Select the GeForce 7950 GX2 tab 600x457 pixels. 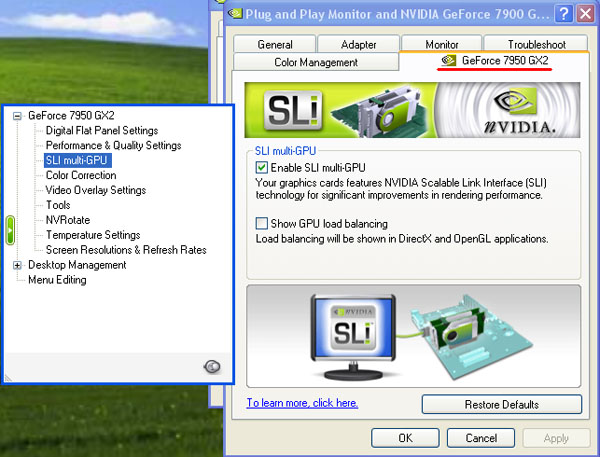(x=494, y=60)
